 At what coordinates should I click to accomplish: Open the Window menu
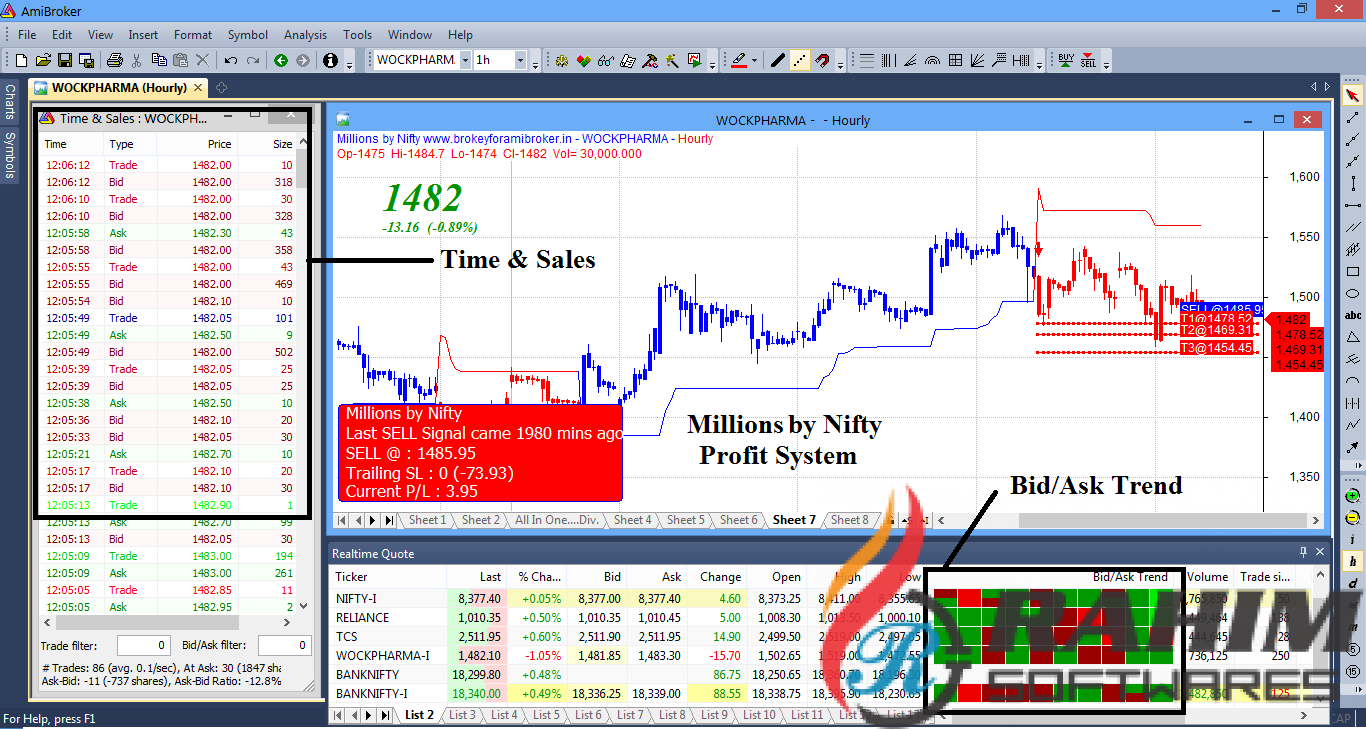click(410, 35)
